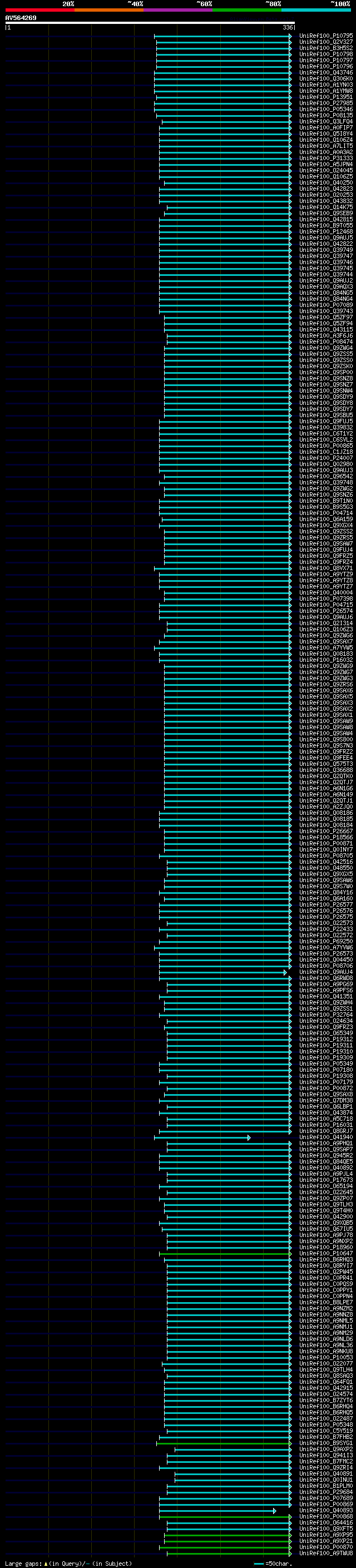Viewport: 356px width, 1568px height.
Task: Open the UniRef100_P16031 hit label
Action: click(325, 1125)
